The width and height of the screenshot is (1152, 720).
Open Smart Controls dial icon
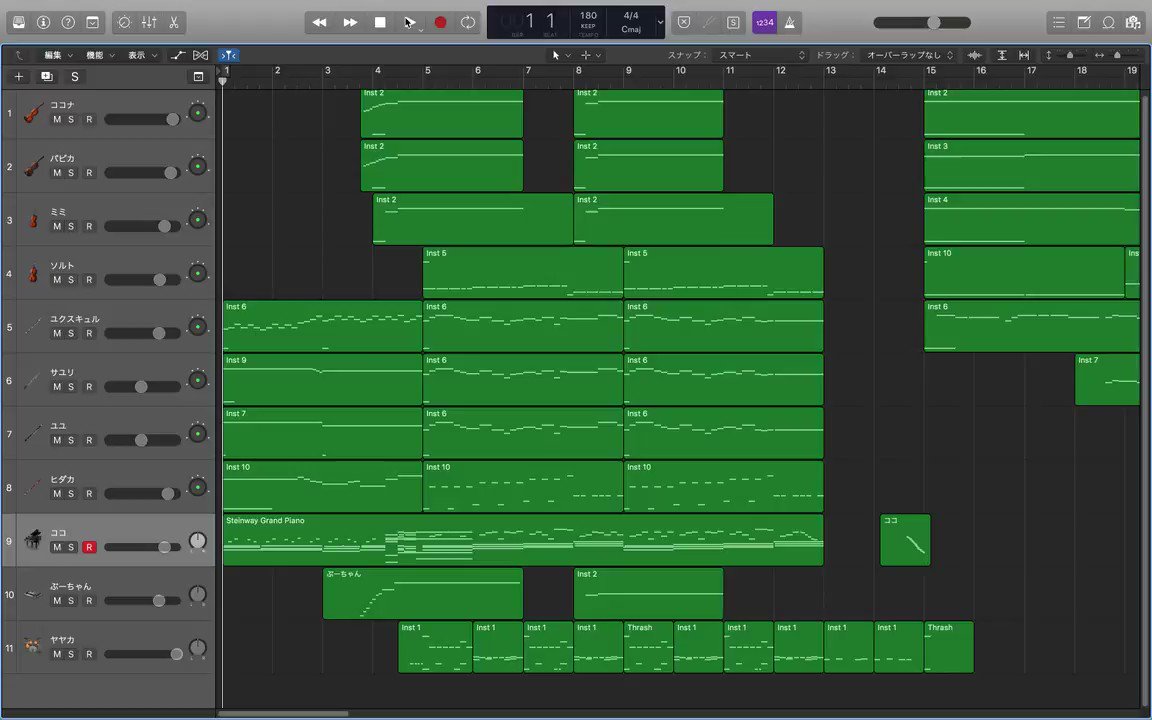pos(124,22)
